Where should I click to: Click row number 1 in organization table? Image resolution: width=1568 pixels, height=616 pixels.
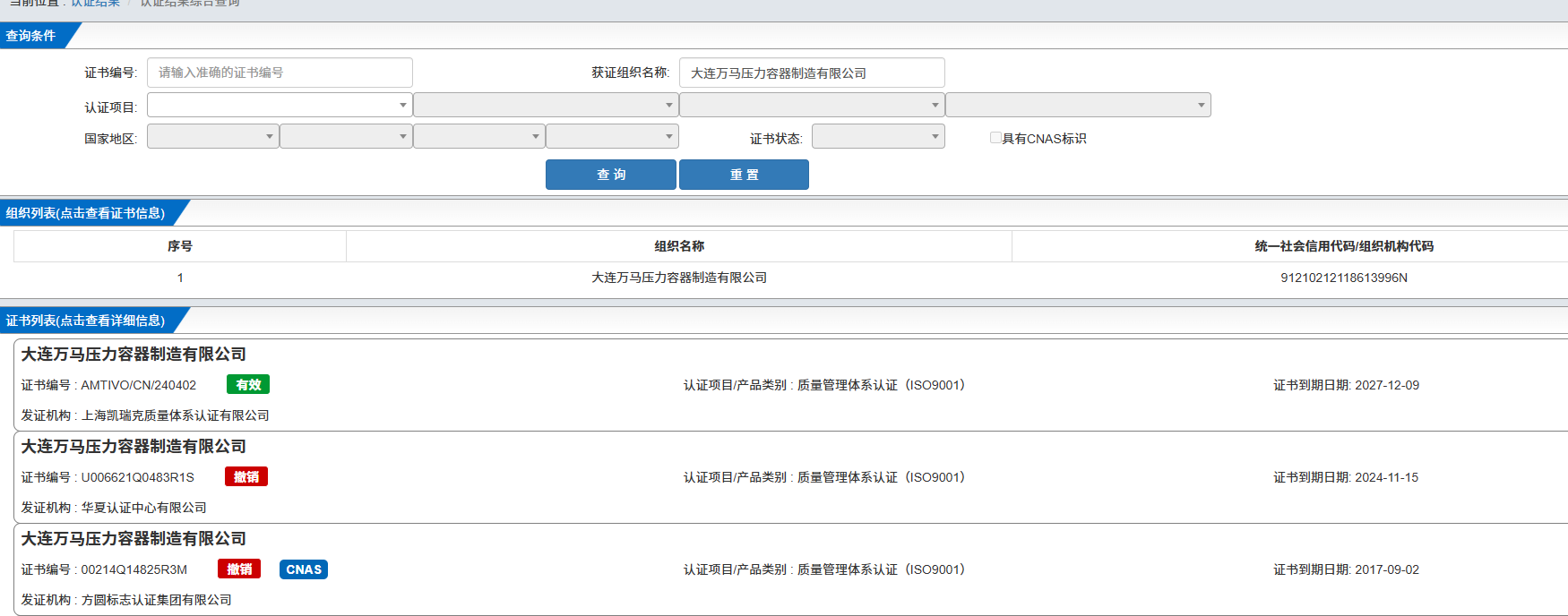[180, 278]
